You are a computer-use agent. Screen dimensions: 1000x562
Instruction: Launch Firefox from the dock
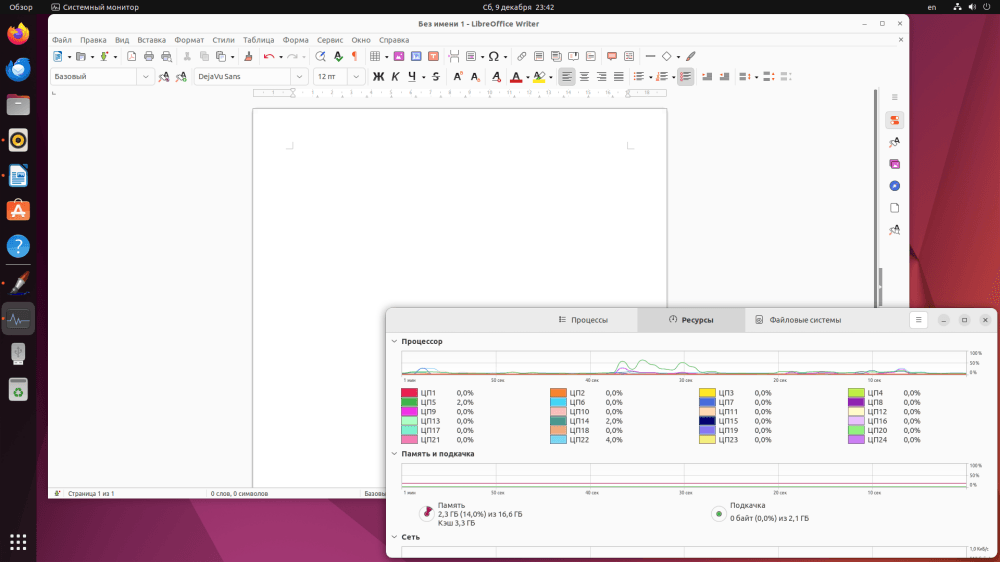18,33
